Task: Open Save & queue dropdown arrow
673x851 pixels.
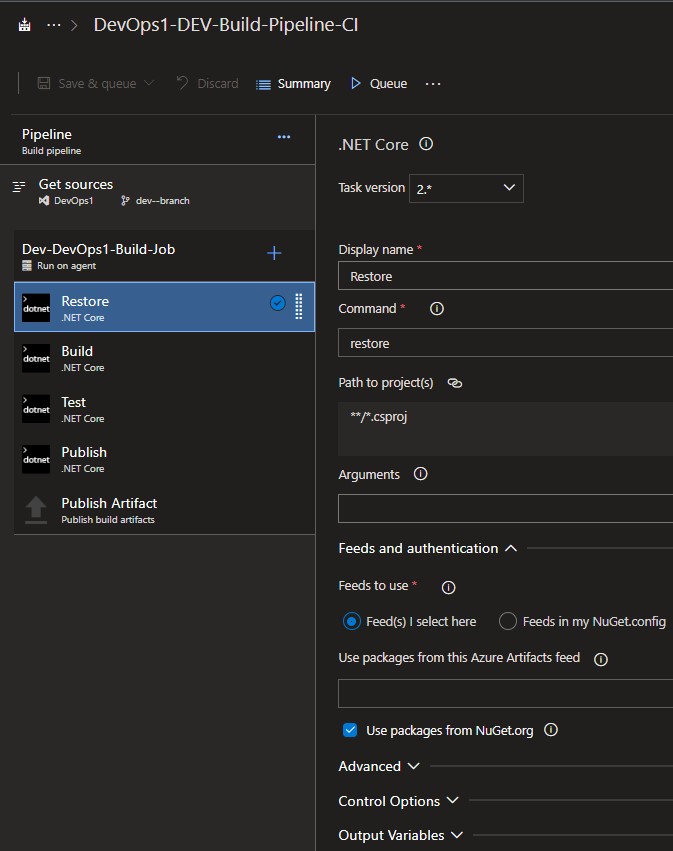Action: pyautogui.click(x=149, y=83)
